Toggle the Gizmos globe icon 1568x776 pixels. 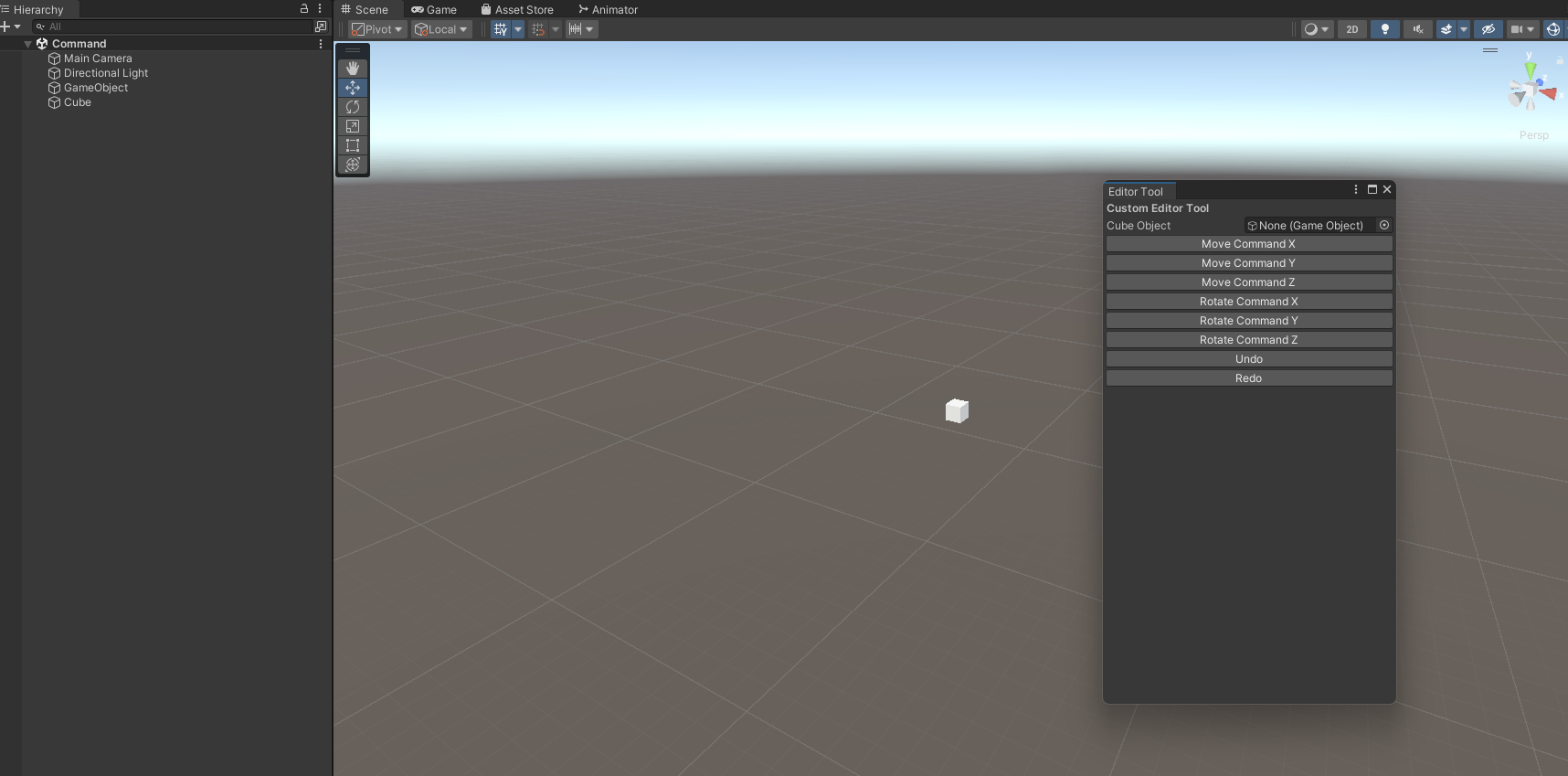coord(1553,29)
